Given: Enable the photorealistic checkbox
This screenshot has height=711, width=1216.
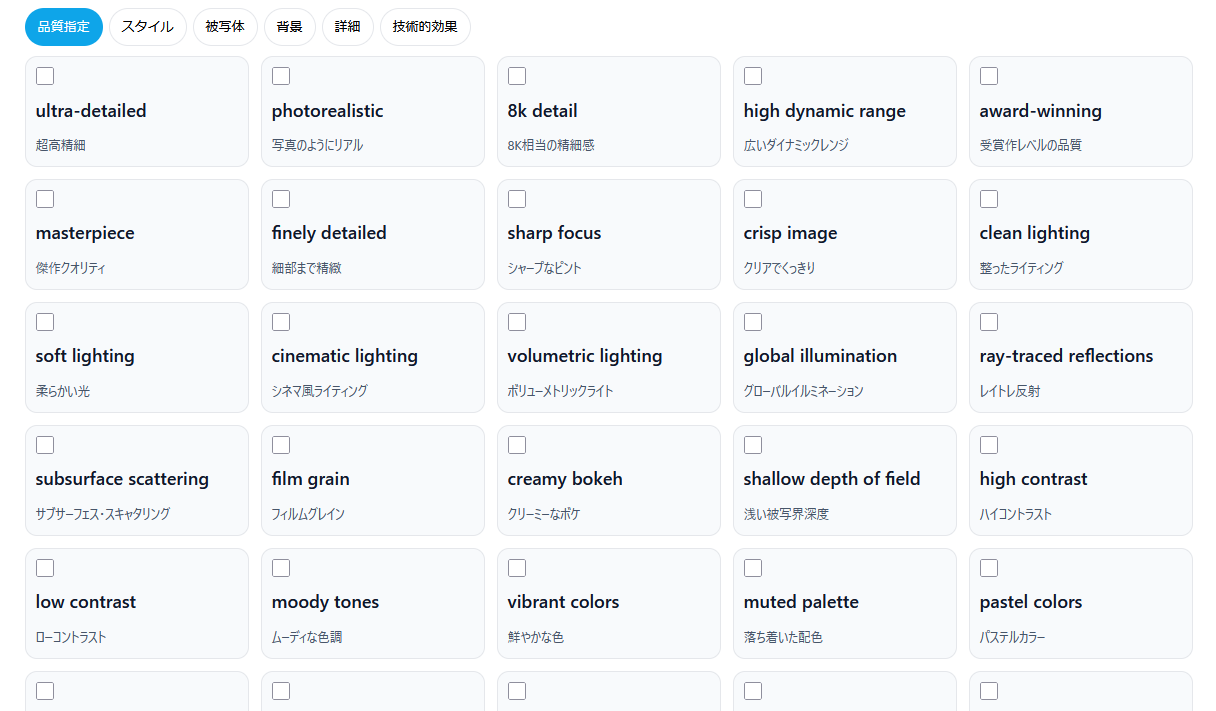Looking at the screenshot, I should (281, 76).
